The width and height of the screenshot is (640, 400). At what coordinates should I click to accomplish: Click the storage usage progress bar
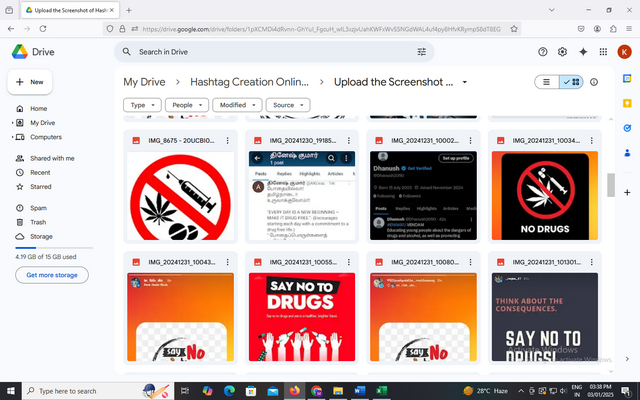click(x=50, y=248)
